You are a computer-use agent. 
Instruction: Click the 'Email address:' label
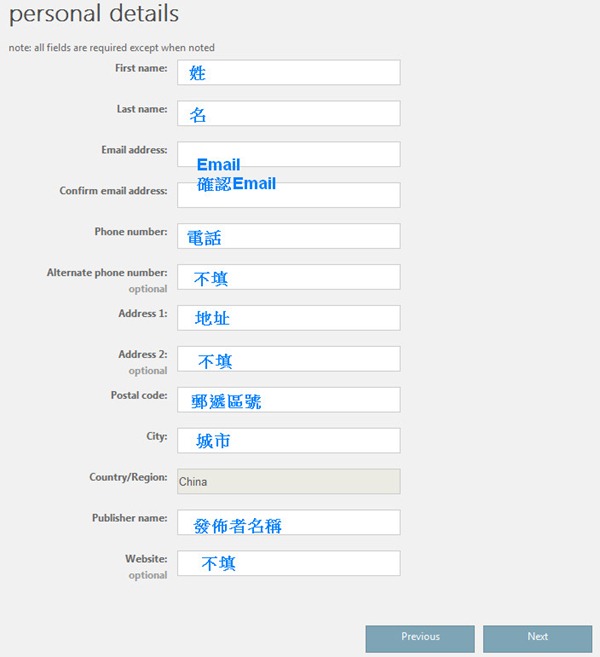pyautogui.click(x=134, y=150)
